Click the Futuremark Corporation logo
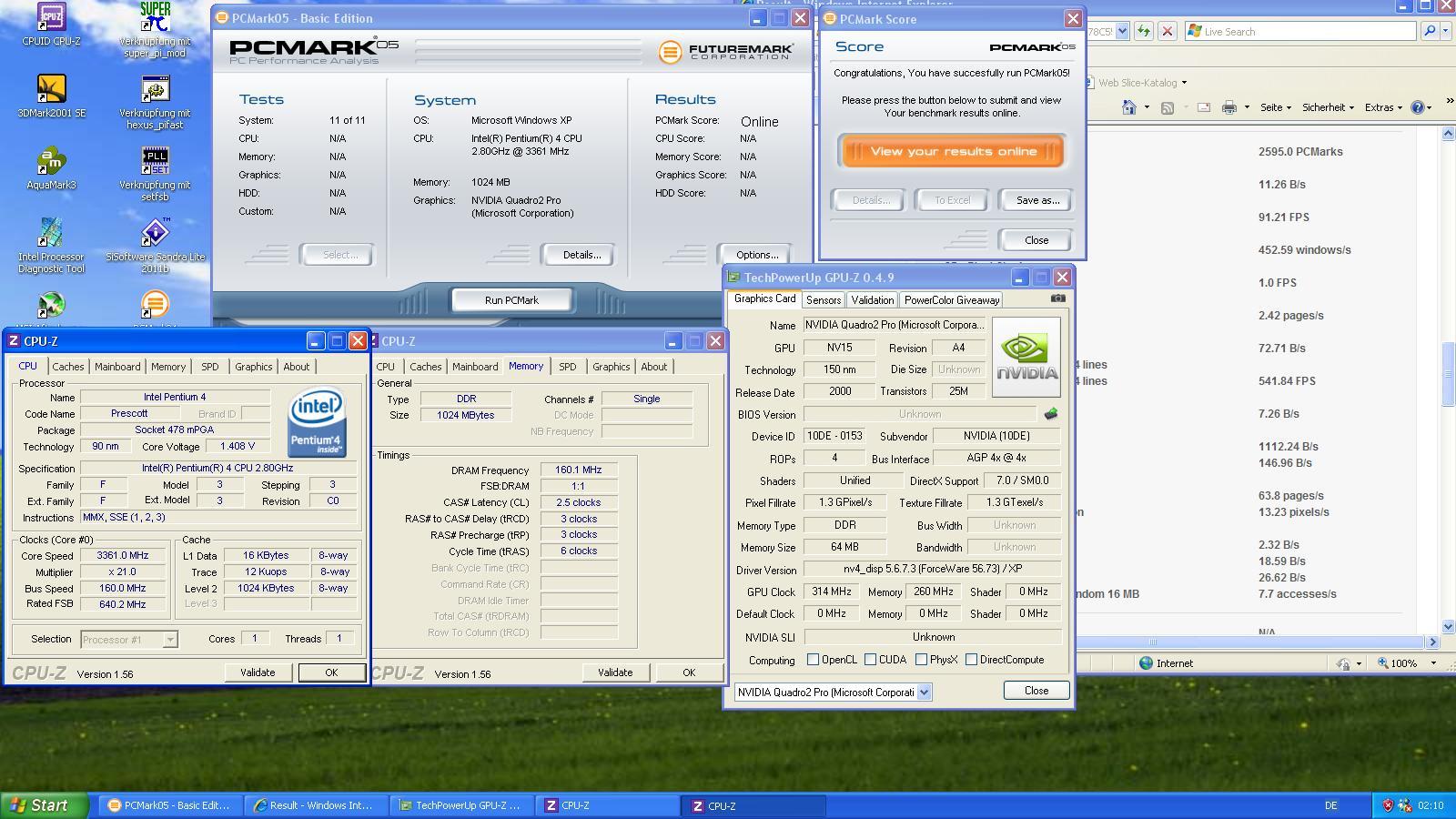Image resolution: width=1456 pixels, height=819 pixels. (x=726, y=52)
